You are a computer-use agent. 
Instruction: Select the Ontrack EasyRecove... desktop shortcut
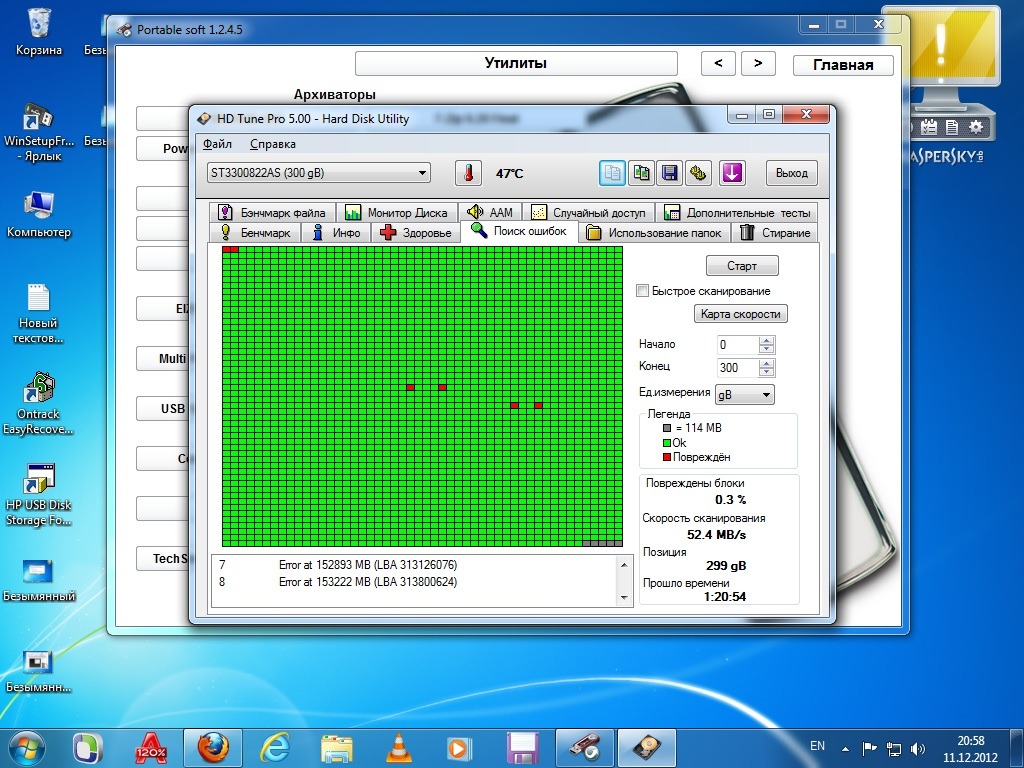point(39,404)
